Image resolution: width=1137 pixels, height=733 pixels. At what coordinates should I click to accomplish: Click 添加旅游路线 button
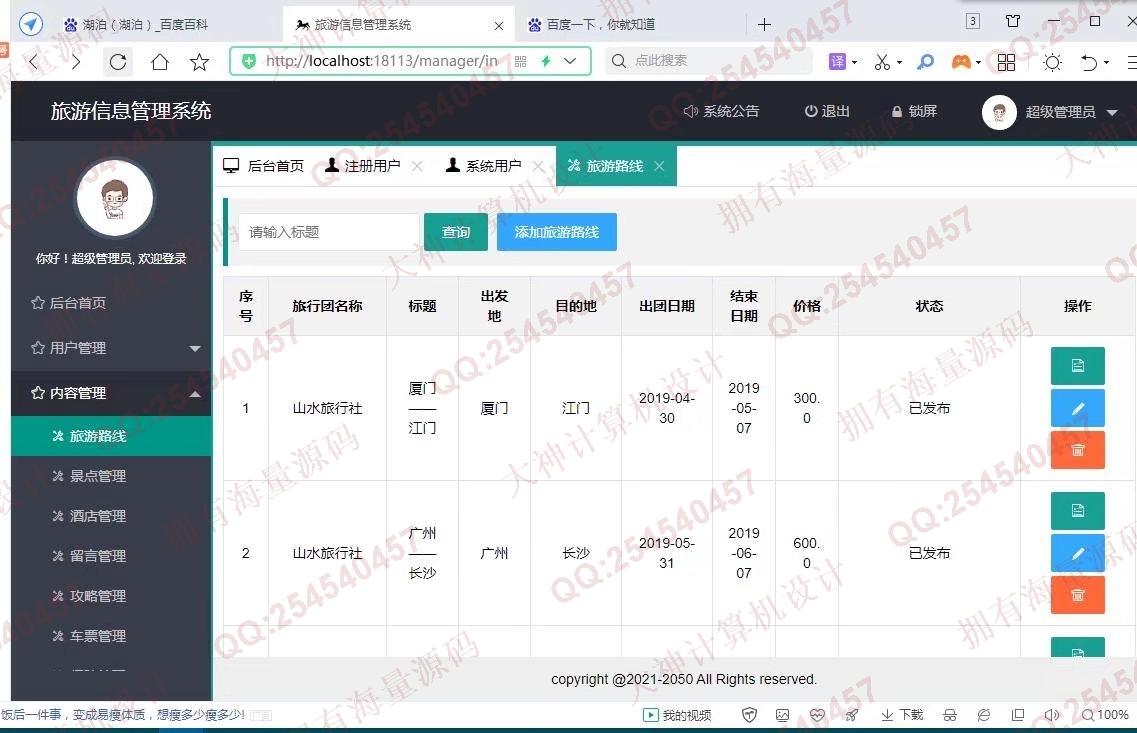[557, 232]
